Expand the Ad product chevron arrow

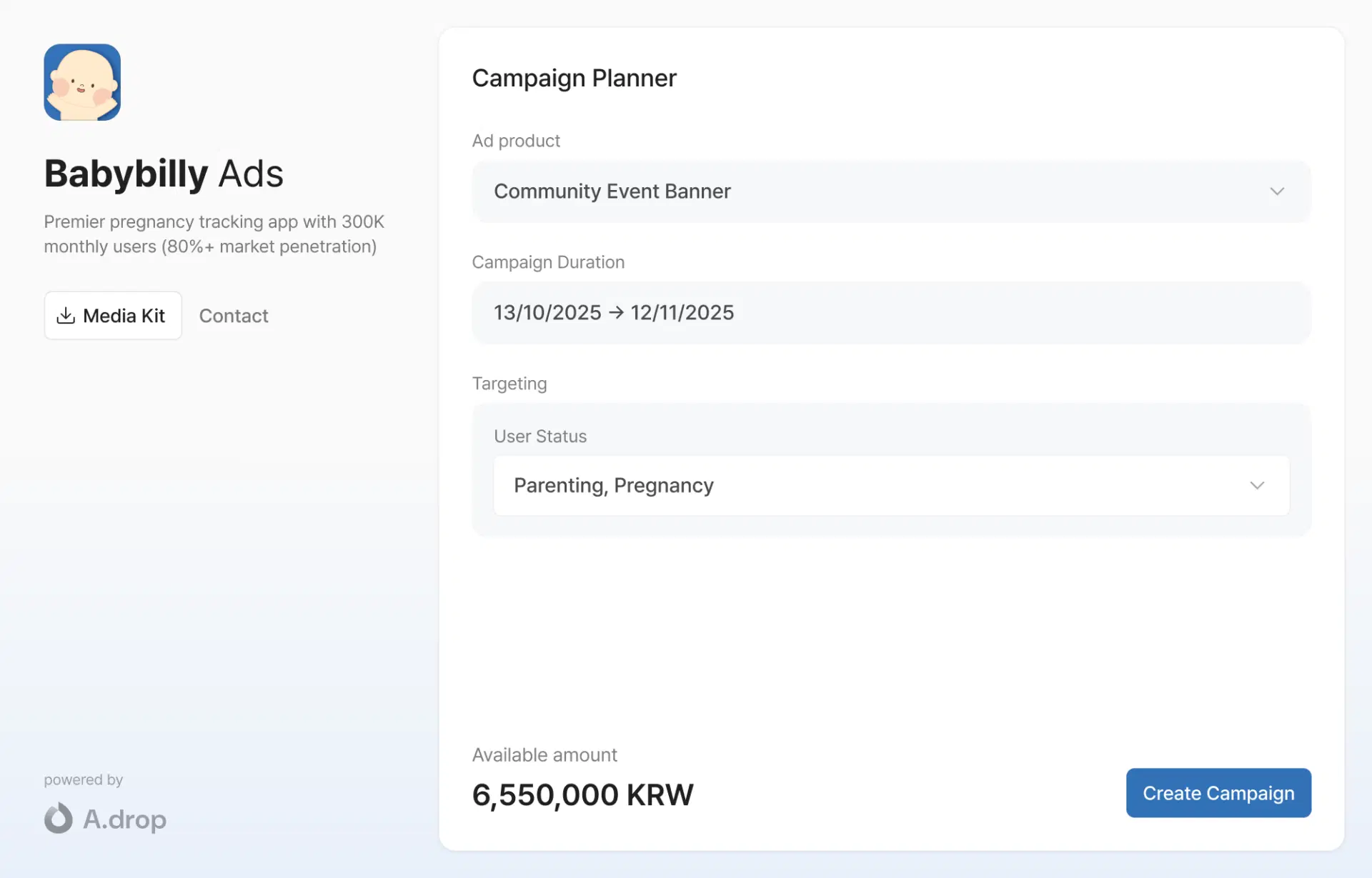tap(1277, 191)
